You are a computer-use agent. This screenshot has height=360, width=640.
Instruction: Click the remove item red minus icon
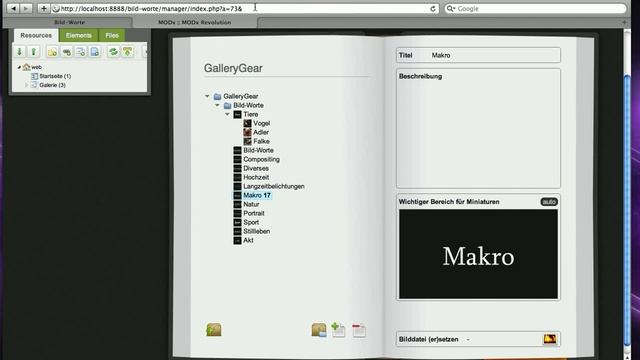(x=359, y=330)
